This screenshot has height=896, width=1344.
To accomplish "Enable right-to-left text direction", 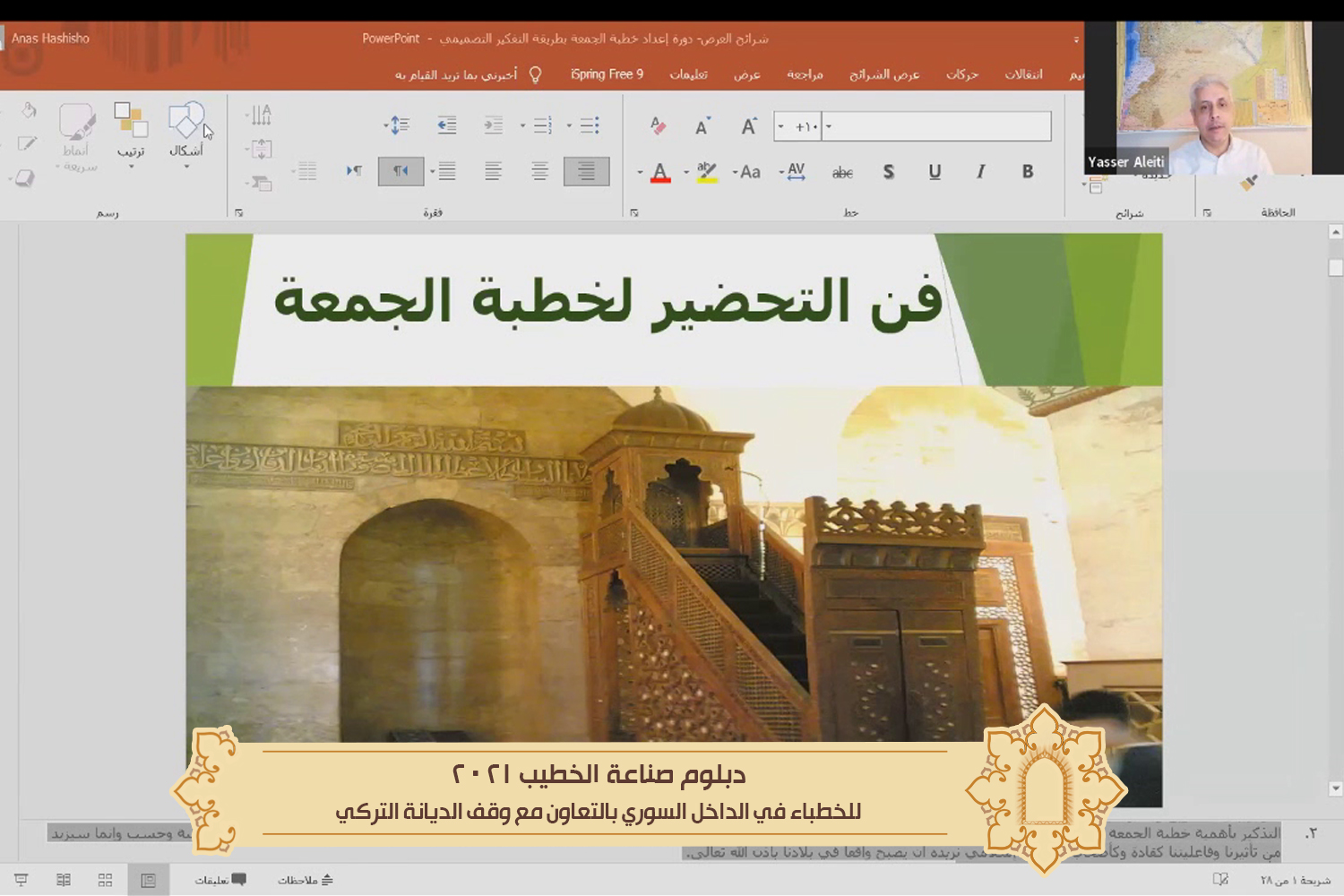I will click(401, 171).
